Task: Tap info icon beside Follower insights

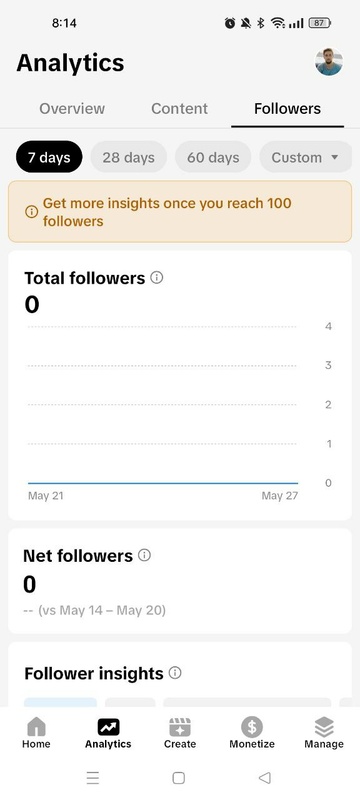Action: 175,673
